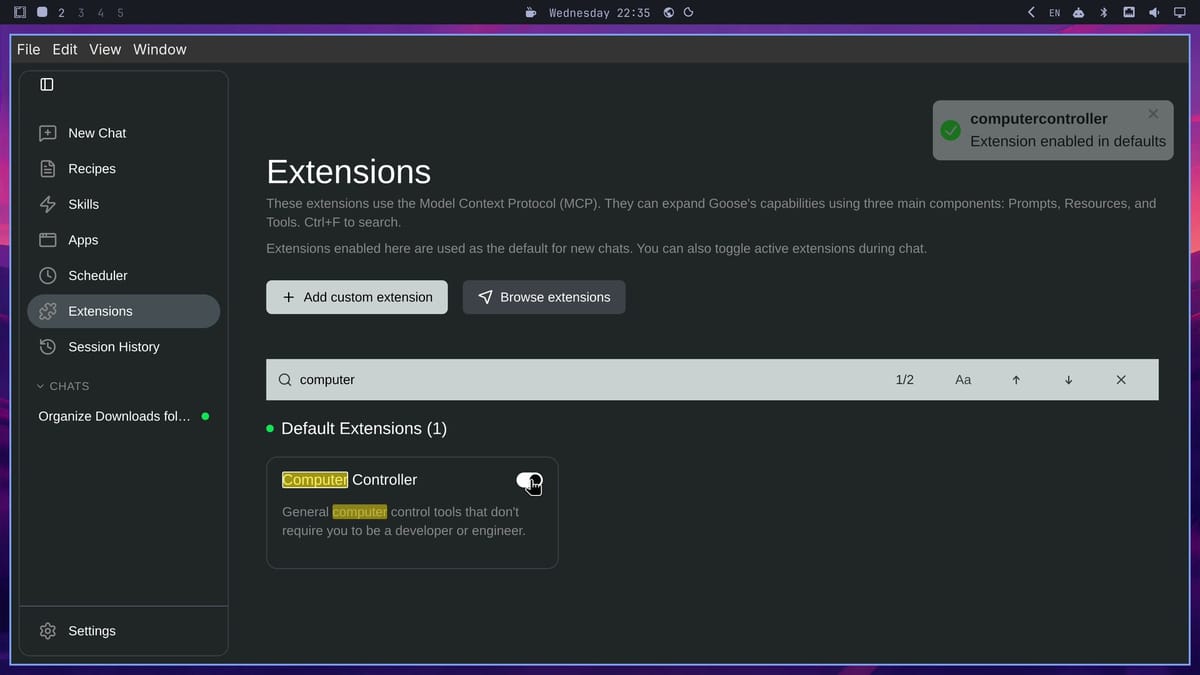Click the search magnifier icon
Screen dimensions: 1200x675
pos(285,380)
